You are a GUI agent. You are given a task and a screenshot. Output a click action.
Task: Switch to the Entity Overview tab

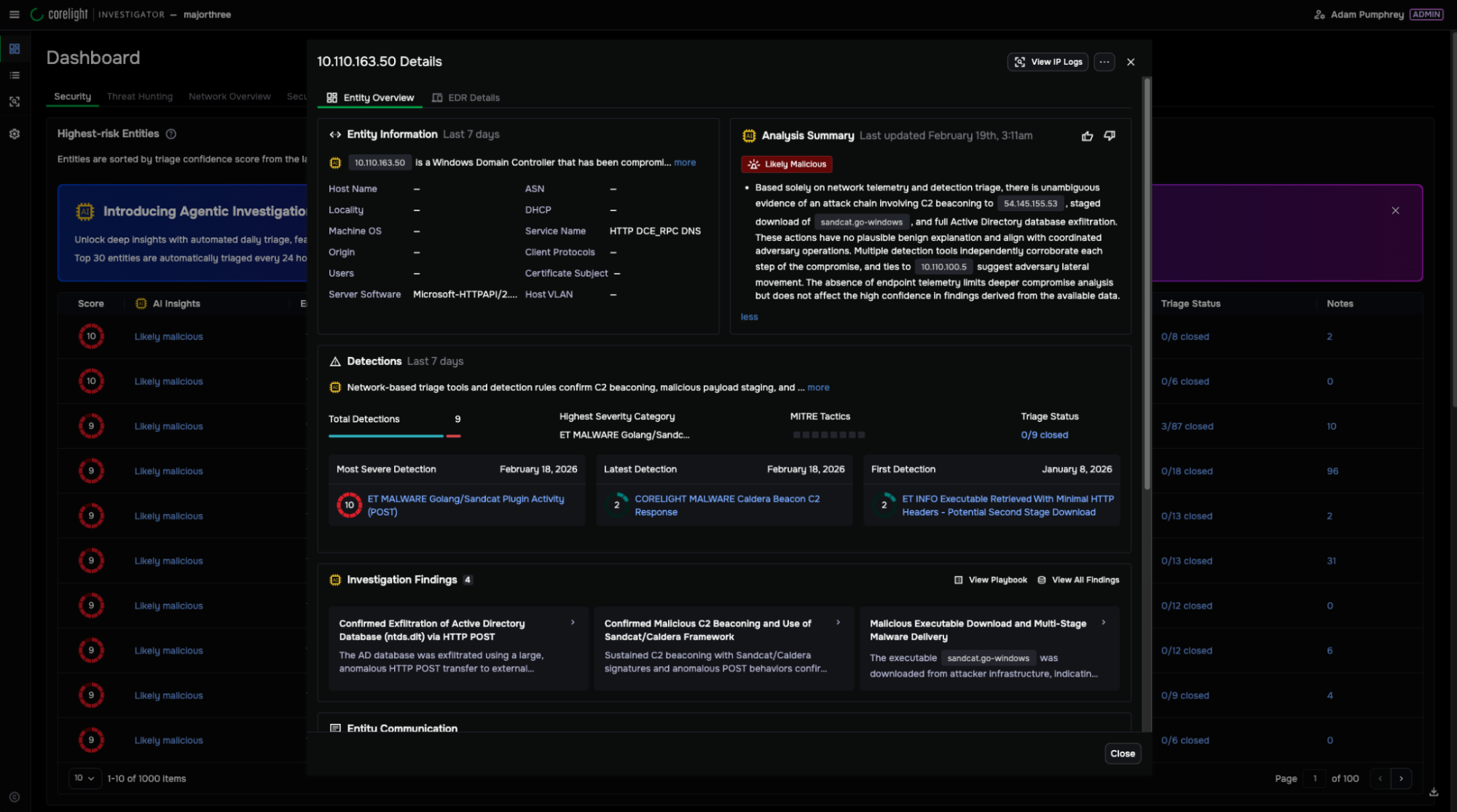coord(370,98)
